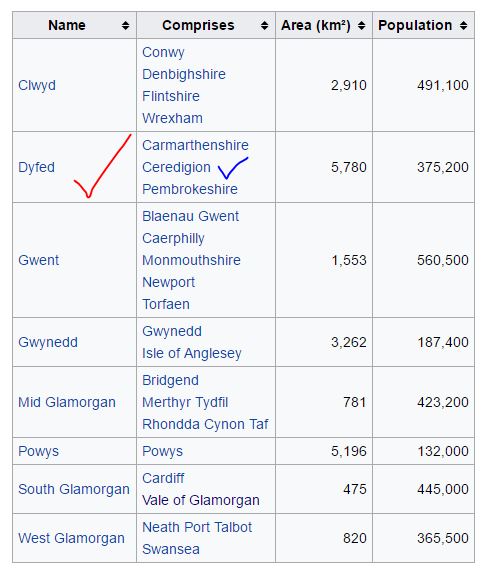Open the Carmarthenshire link

195,145
